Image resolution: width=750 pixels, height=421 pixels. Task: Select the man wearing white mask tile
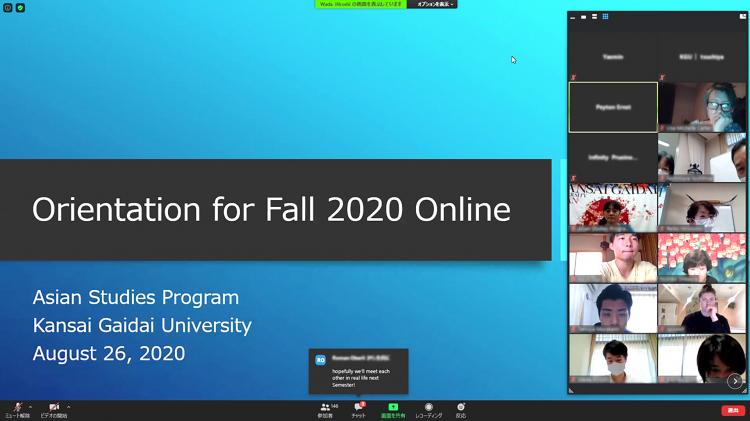tap(613, 358)
